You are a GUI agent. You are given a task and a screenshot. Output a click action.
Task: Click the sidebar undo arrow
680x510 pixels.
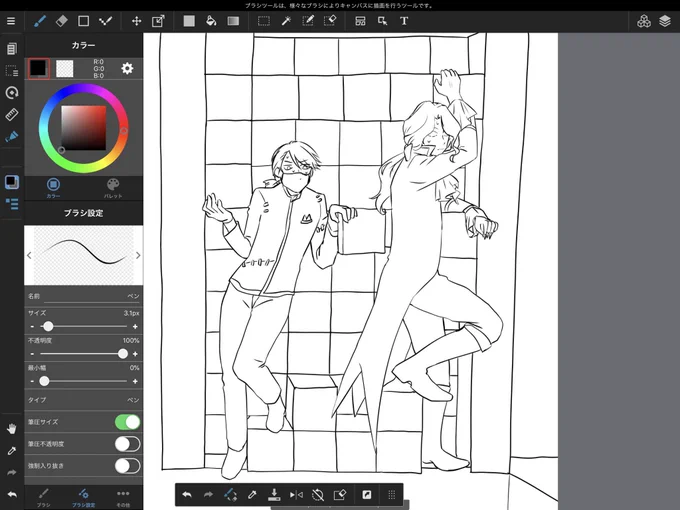tap(12, 494)
